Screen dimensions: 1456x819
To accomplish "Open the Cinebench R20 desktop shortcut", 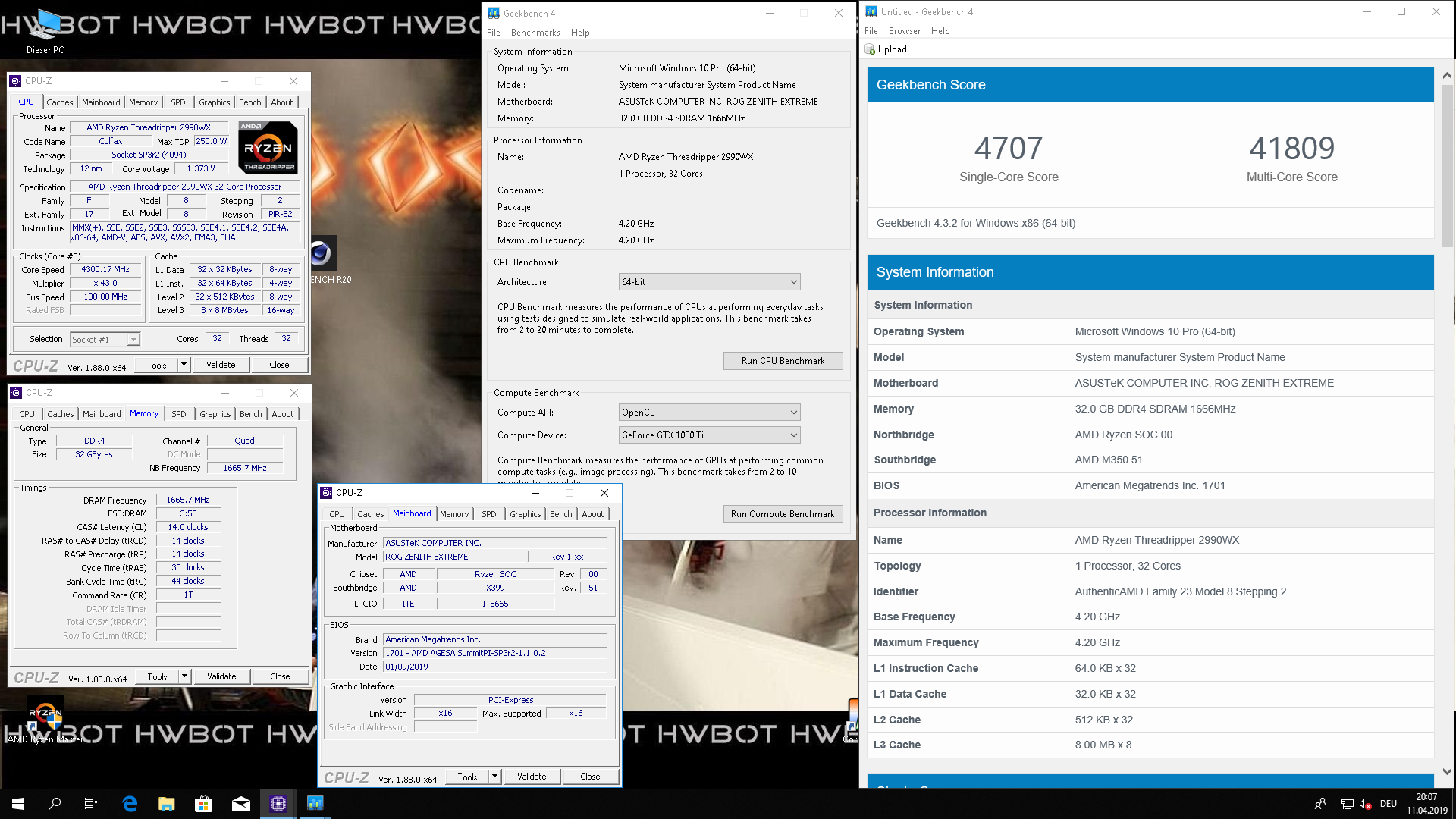I will coord(322,259).
